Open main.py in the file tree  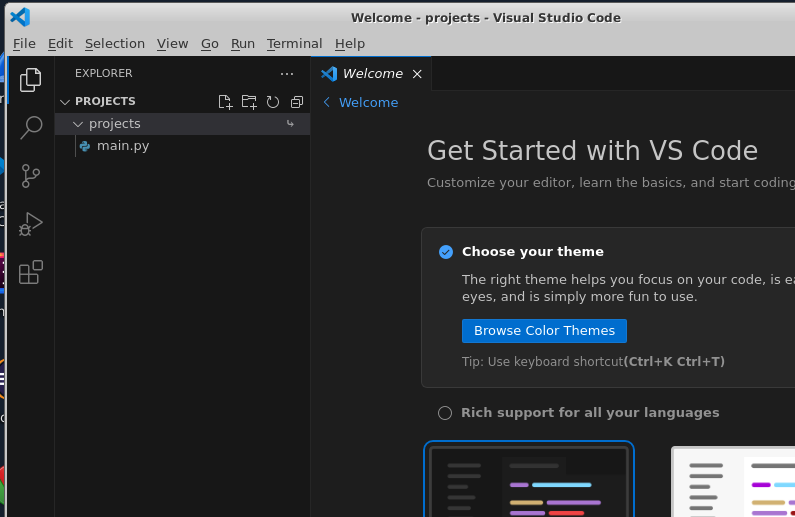point(123,146)
